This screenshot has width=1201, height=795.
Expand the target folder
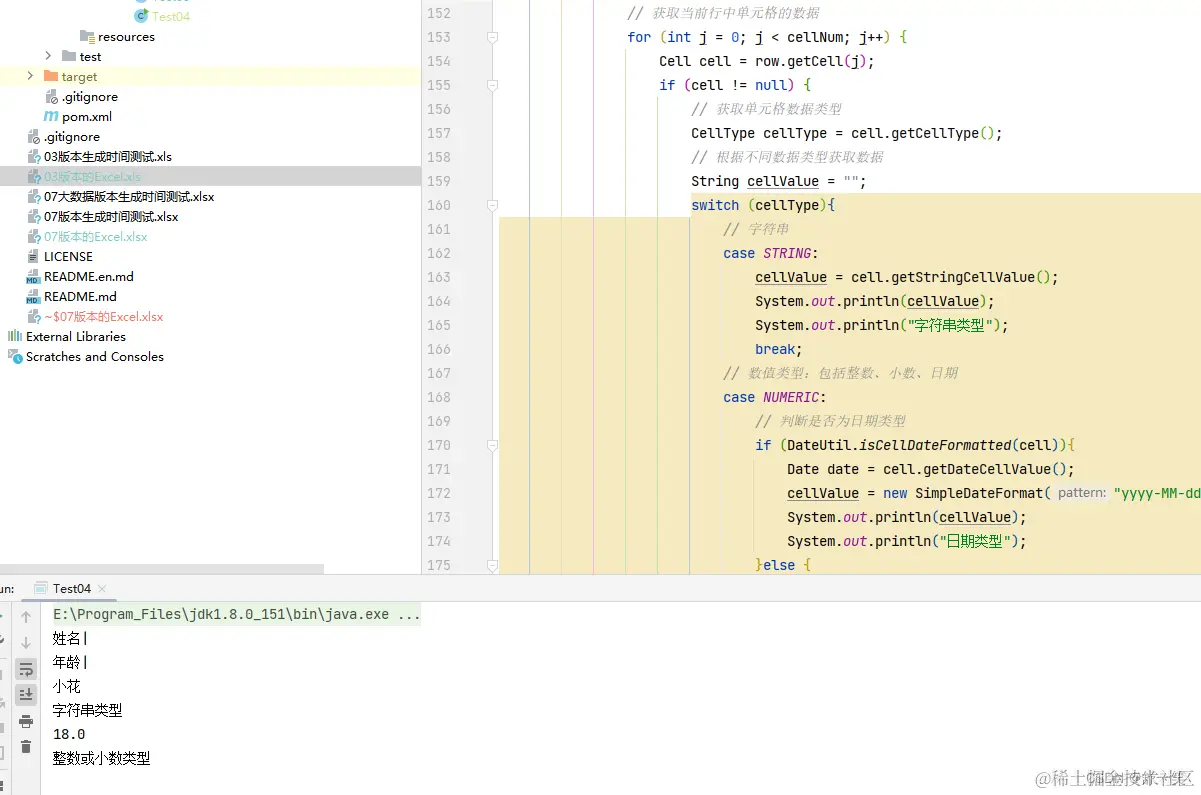click(x=30, y=76)
